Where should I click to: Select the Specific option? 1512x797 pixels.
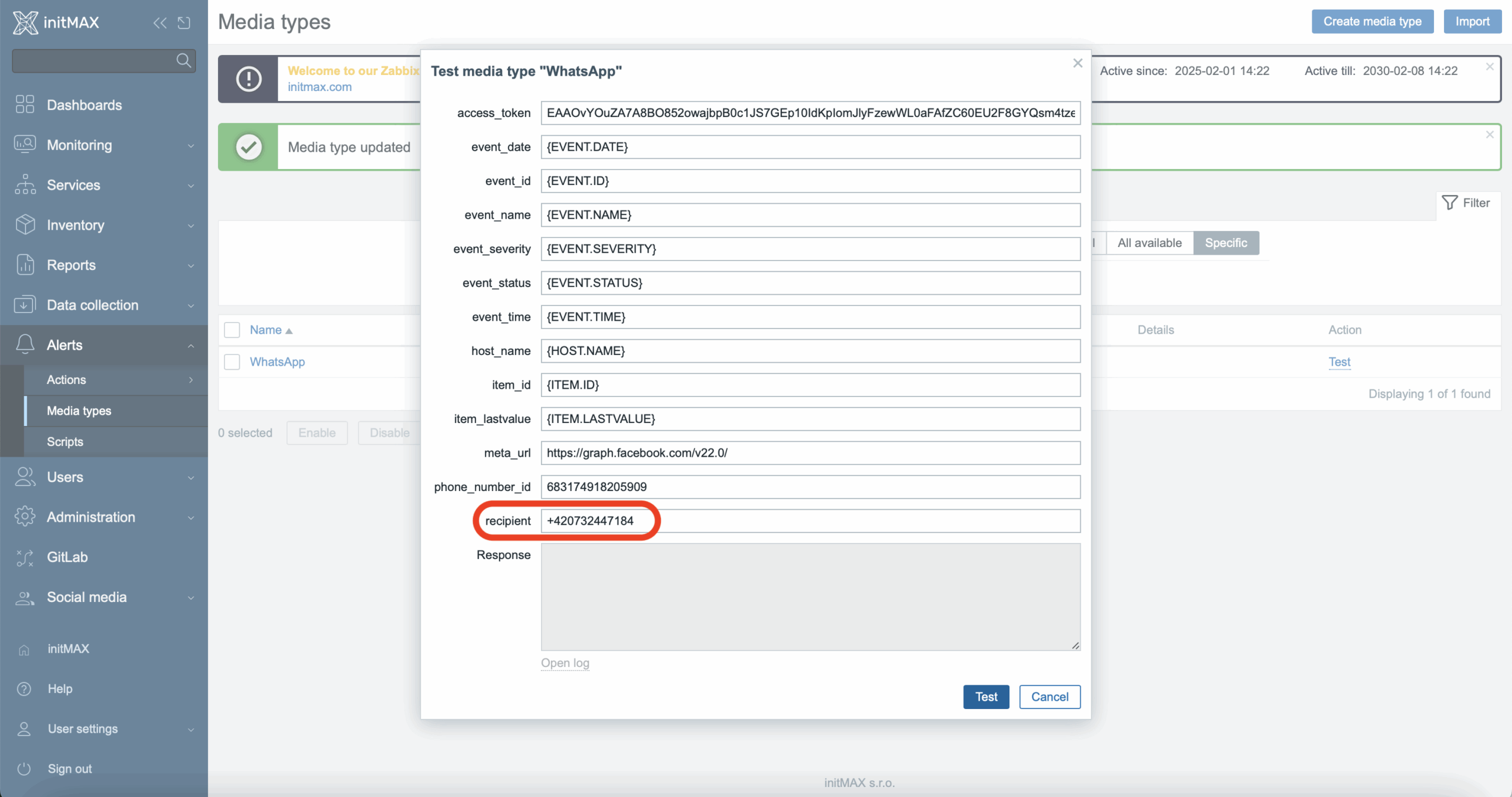[x=1226, y=243]
